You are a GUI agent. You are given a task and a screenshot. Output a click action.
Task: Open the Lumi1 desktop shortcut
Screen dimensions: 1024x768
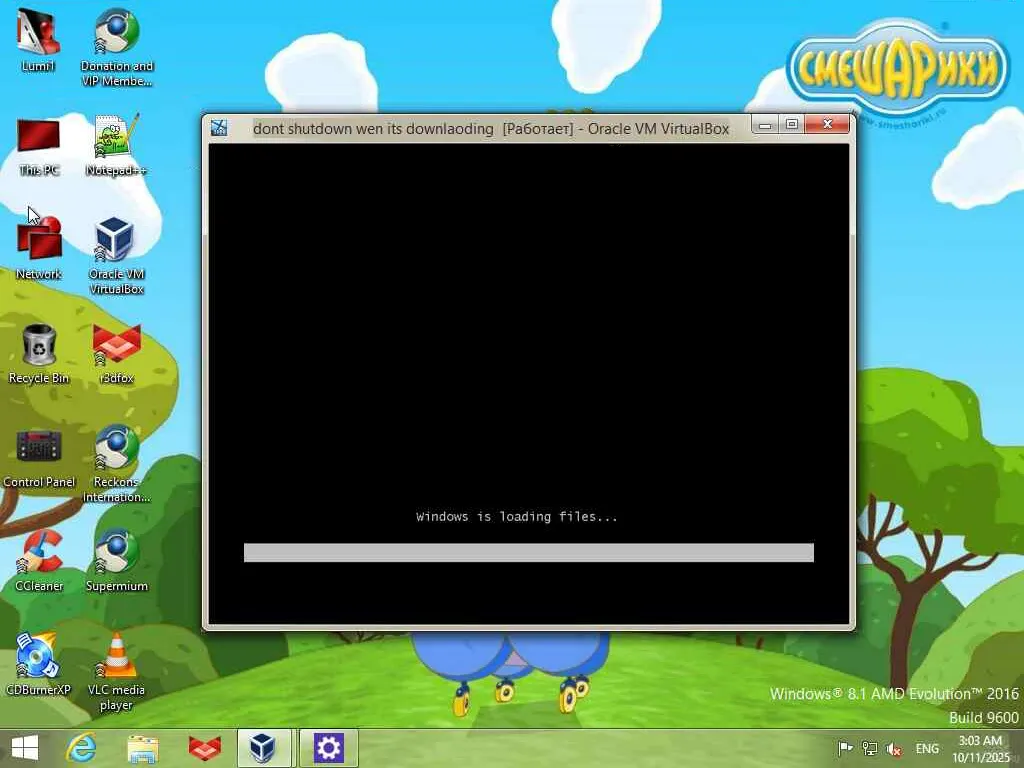point(38,40)
